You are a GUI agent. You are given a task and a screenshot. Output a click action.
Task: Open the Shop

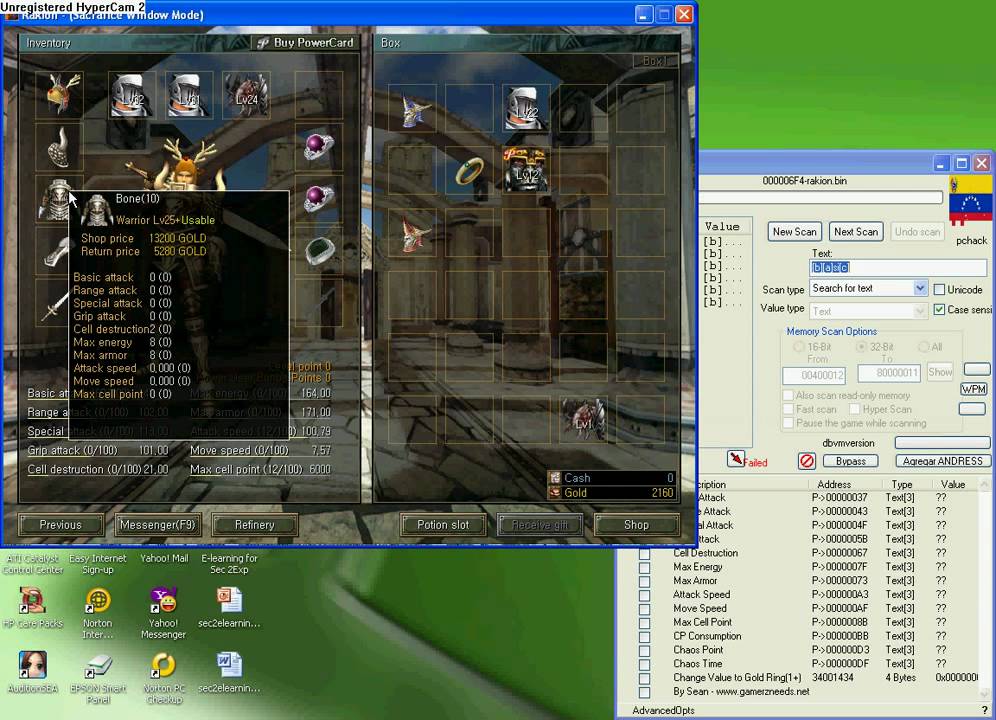click(636, 525)
